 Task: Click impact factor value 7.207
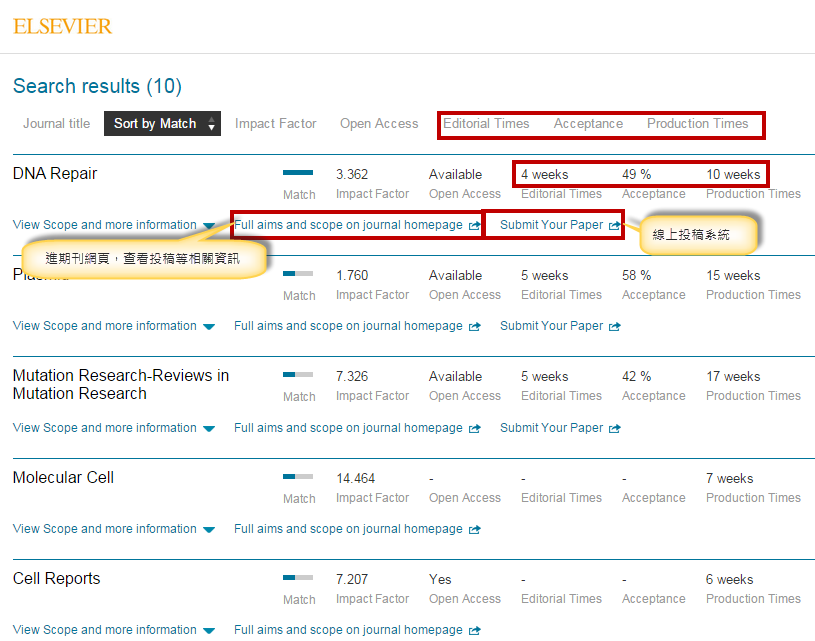point(352,579)
